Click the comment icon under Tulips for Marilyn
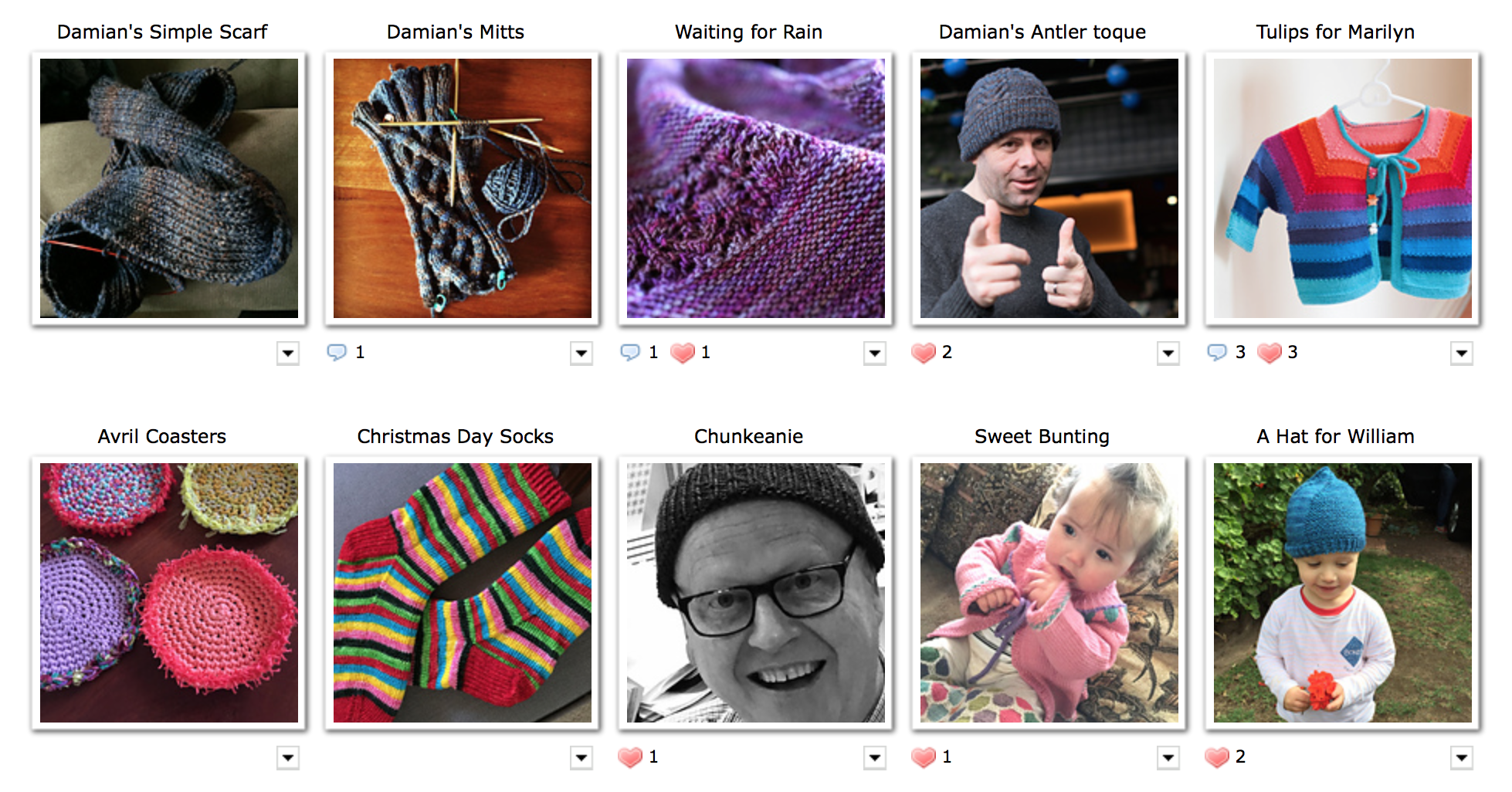This screenshot has height=792, width=1512. pyautogui.click(x=1217, y=353)
